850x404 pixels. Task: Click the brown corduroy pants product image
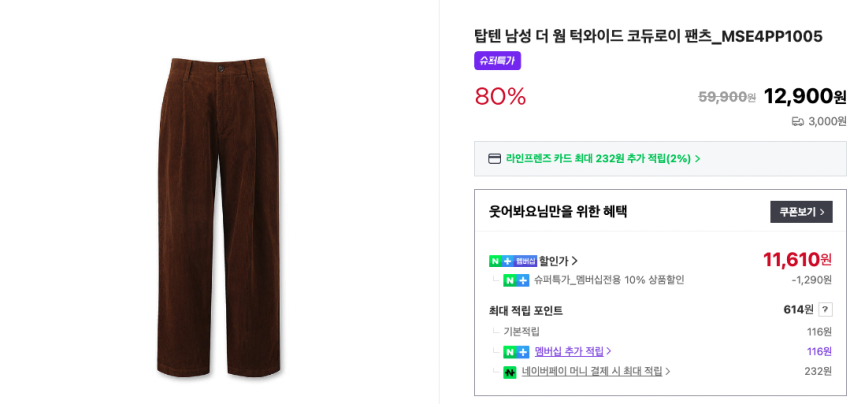point(220,218)
